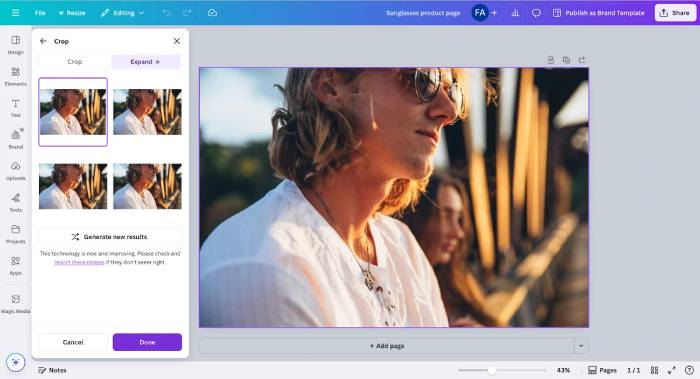Open the report these images link
Viewport: 700px width, 379px height.
(79, 262)
